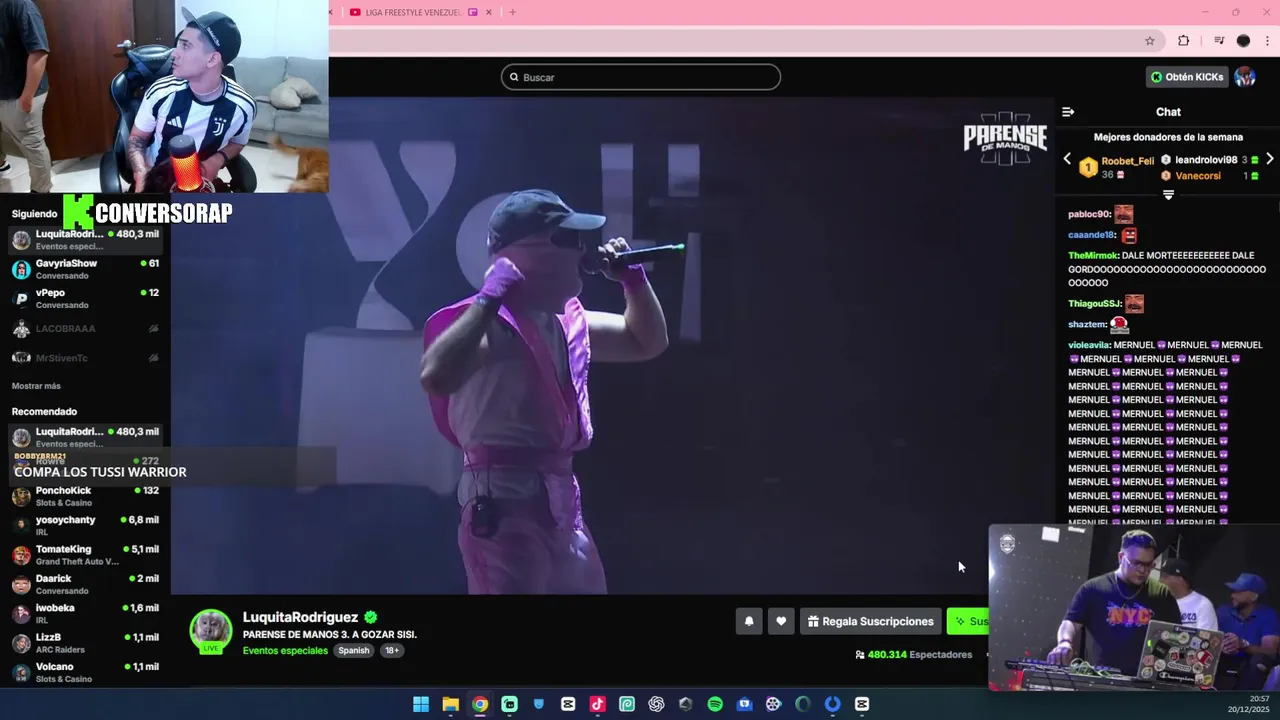1280x720 pixels.
Task: Click LuquitaRodriguez streamer avatar below video
Action: [x=211, y=630]
